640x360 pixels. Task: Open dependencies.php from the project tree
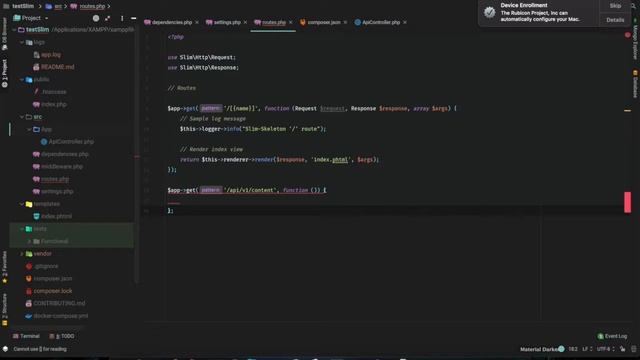(x=65, y=154)
